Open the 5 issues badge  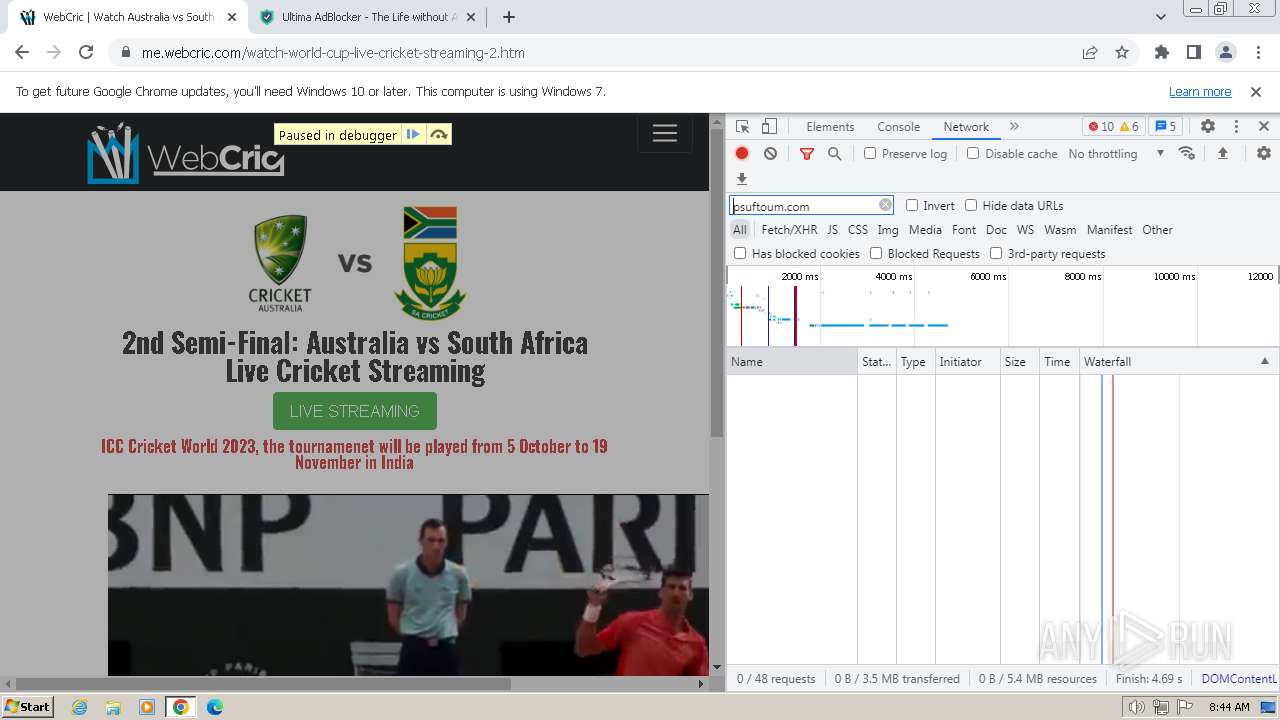click(x=1165, y=127)
